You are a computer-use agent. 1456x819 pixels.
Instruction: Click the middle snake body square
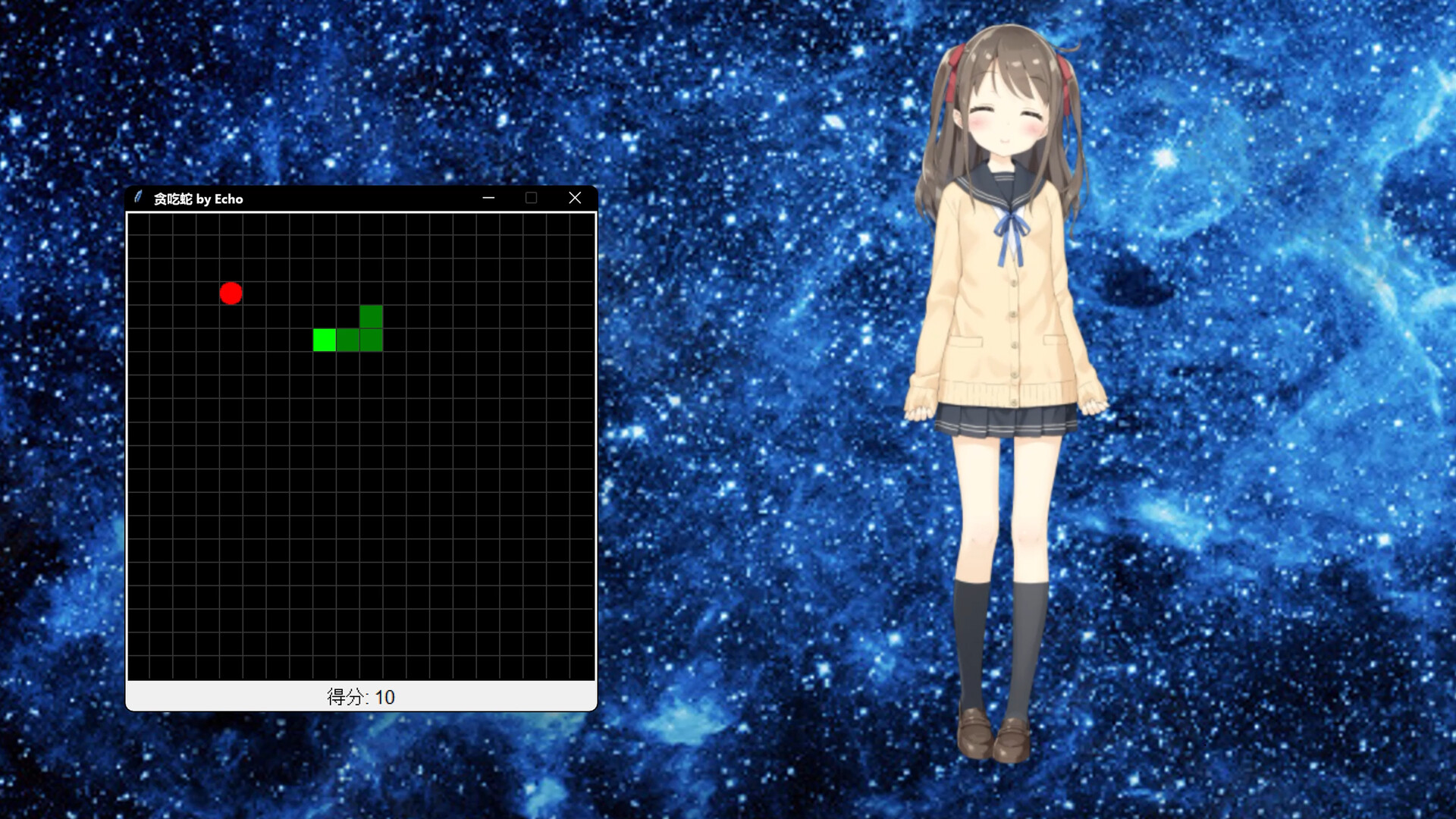pos(347,340)
